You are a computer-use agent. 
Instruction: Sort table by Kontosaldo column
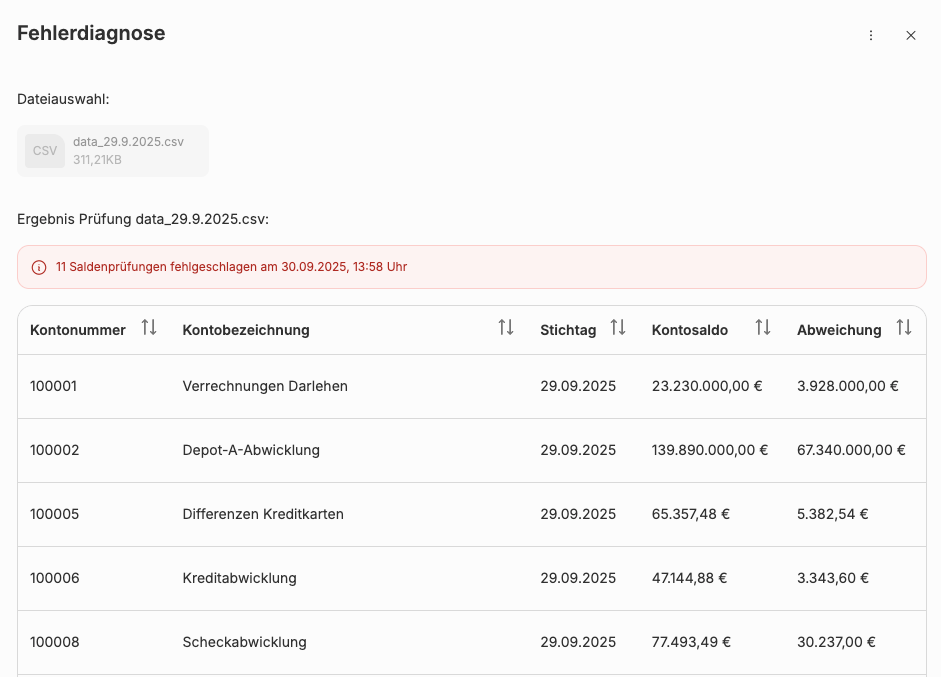(x=763, y=328)
